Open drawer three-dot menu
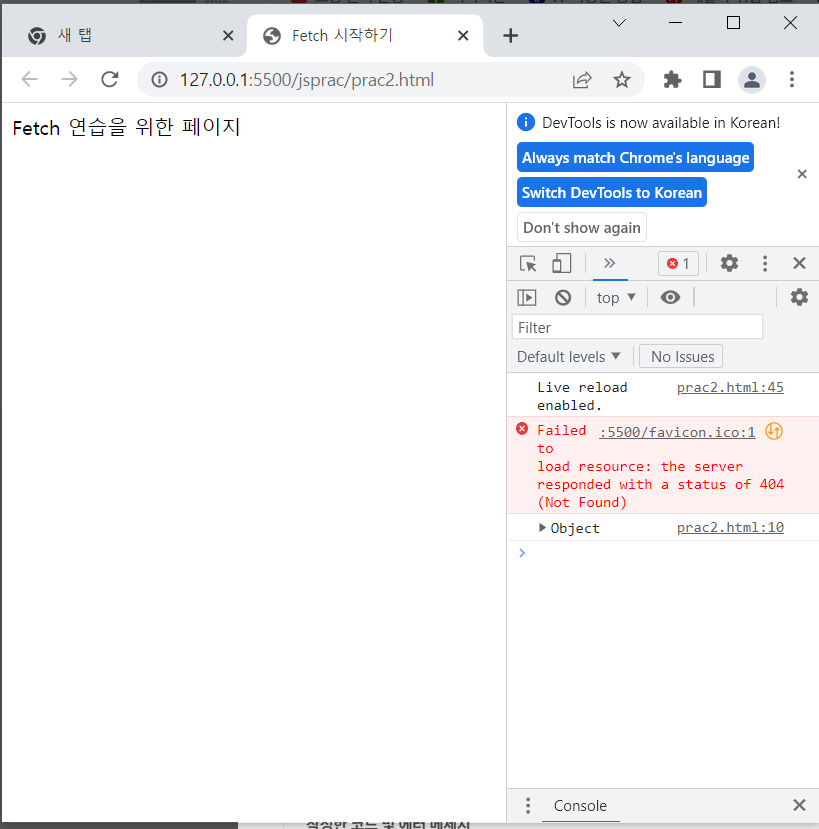 point(527,805)
